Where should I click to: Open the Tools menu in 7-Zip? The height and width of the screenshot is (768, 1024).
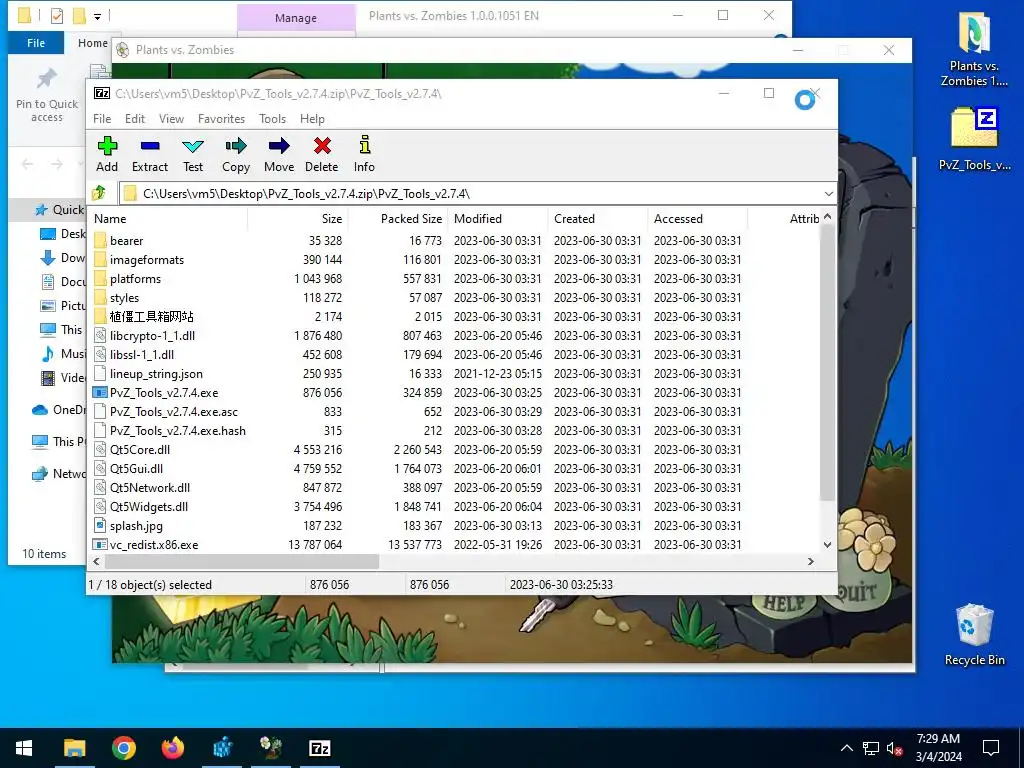272,119
